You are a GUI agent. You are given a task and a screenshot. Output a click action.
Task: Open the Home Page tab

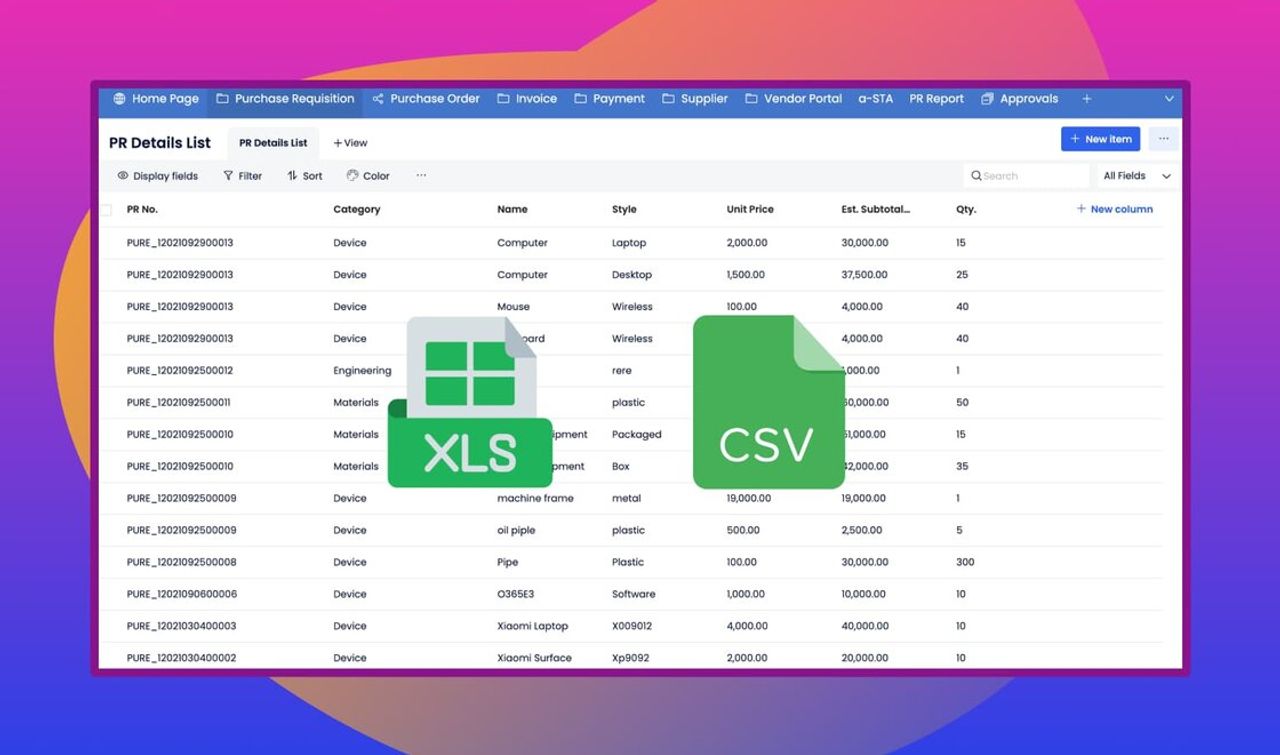(155, 99)
